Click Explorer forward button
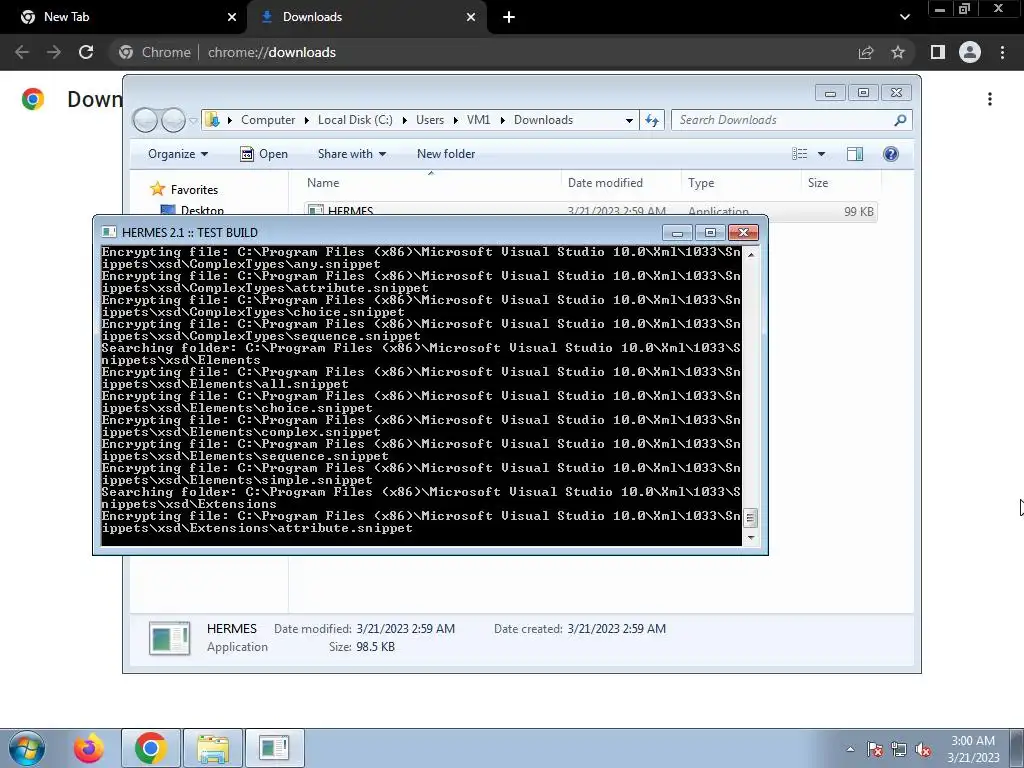This screenshot has width=1024, height=768. 173,120
